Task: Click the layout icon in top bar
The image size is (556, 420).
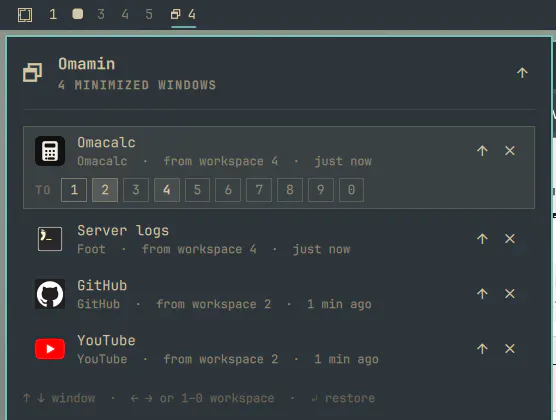Action: tap(25, 15)
